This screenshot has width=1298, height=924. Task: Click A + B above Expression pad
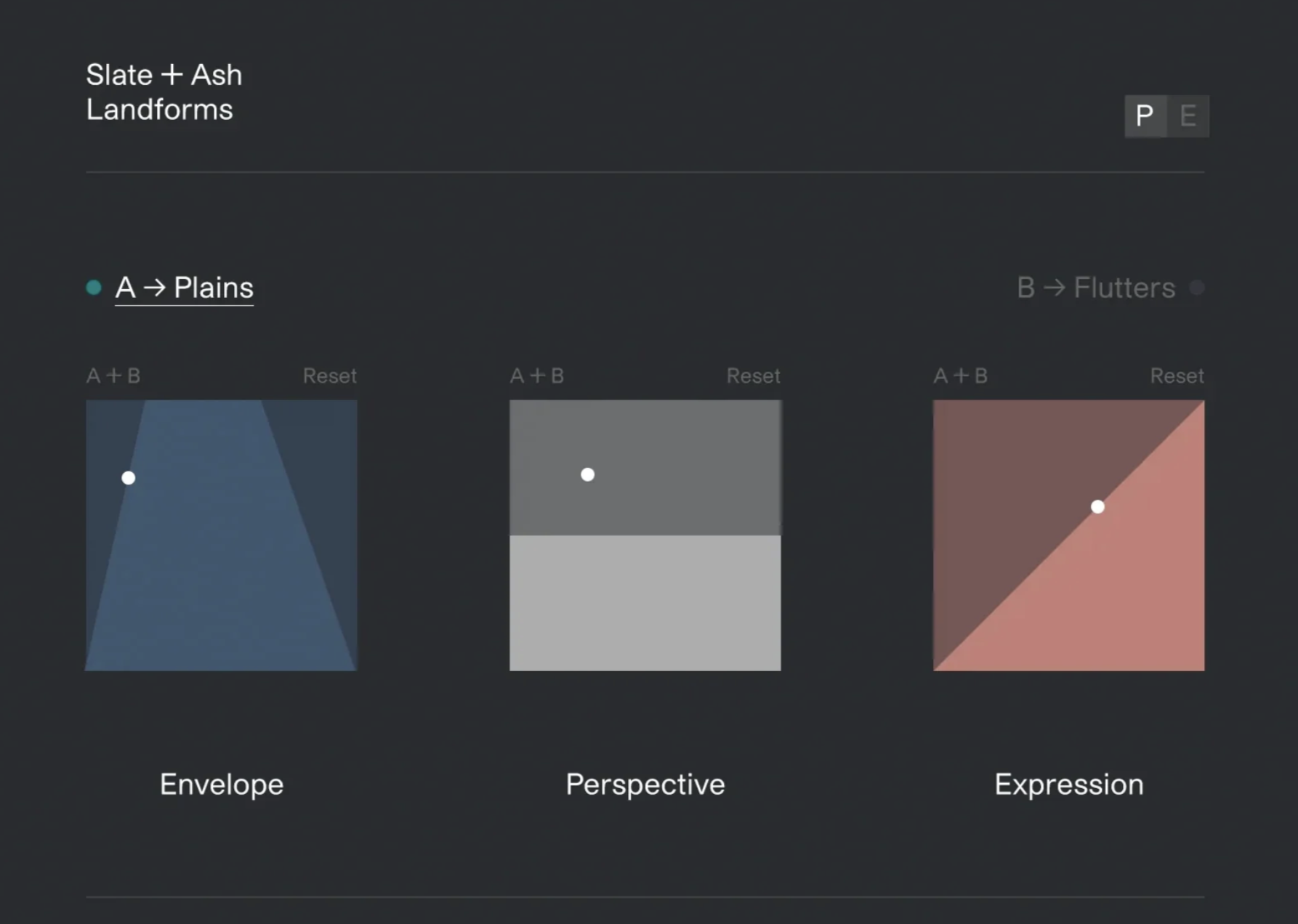coord(960,376)
